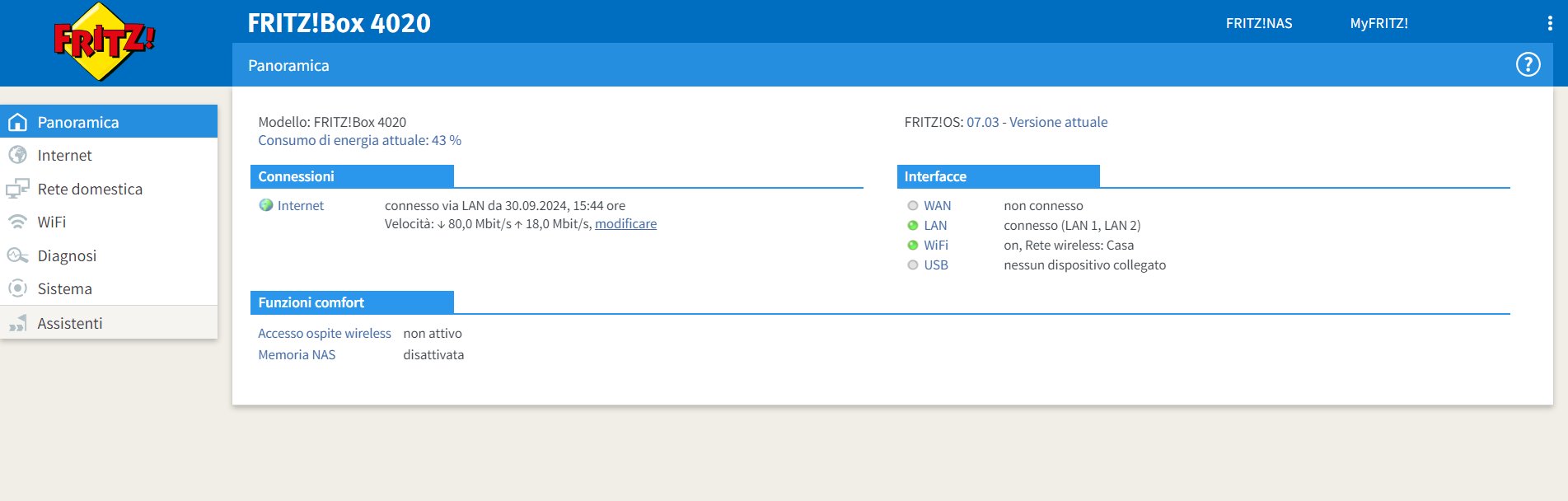
Task: Click the Rete domestica computers icon
Action: [x=17, y=189]
